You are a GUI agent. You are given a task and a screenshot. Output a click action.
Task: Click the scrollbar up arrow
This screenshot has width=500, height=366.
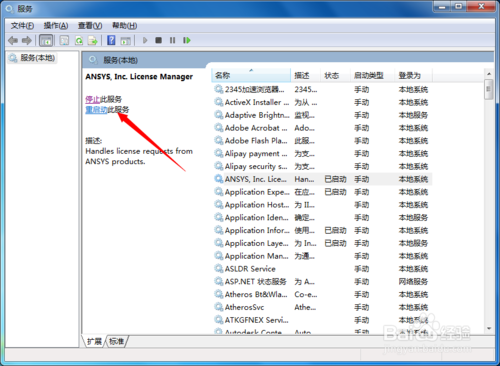coord(489,74)
